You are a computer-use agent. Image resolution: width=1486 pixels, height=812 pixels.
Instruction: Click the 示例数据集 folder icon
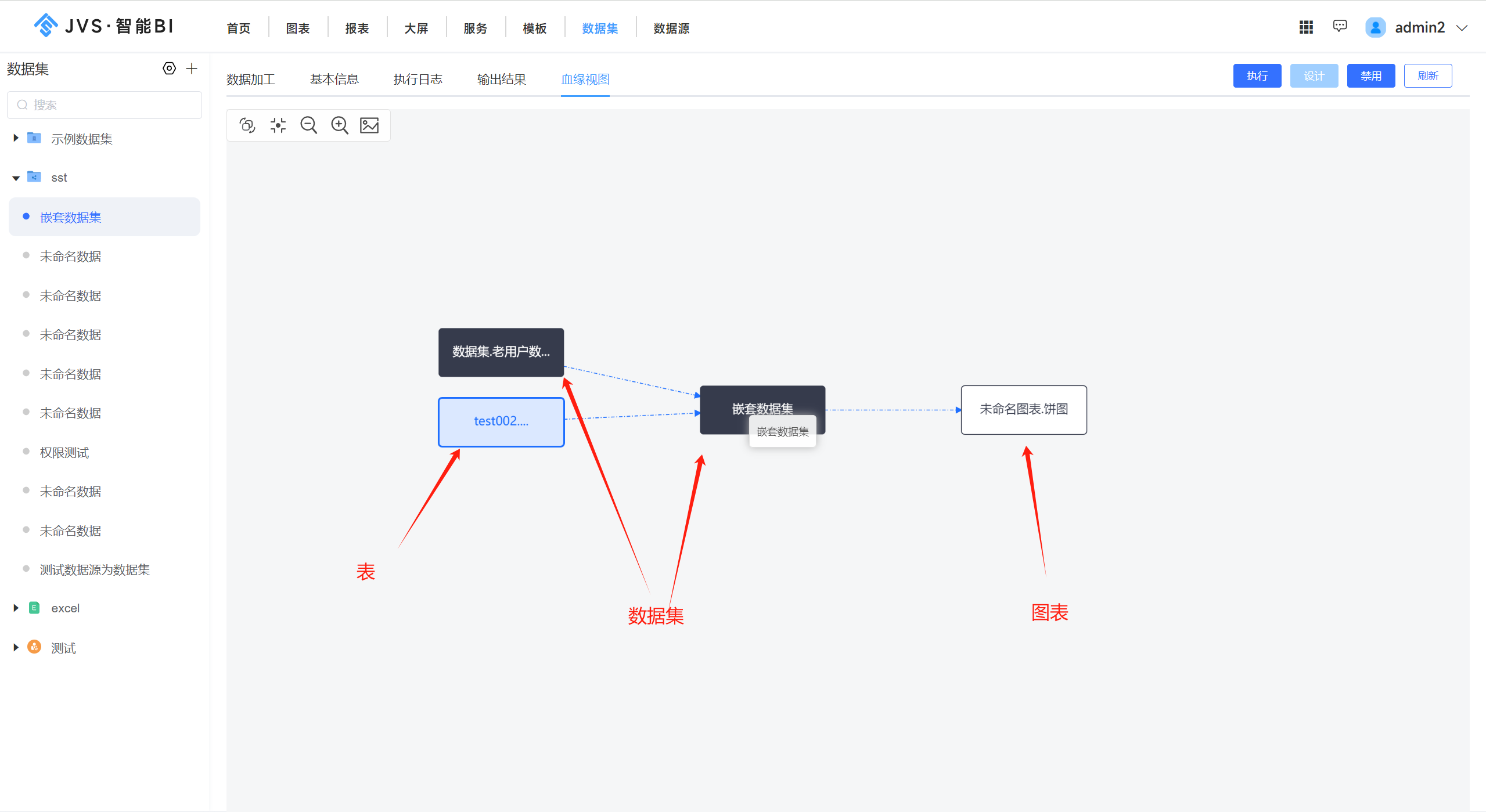(x=34, y=138)
